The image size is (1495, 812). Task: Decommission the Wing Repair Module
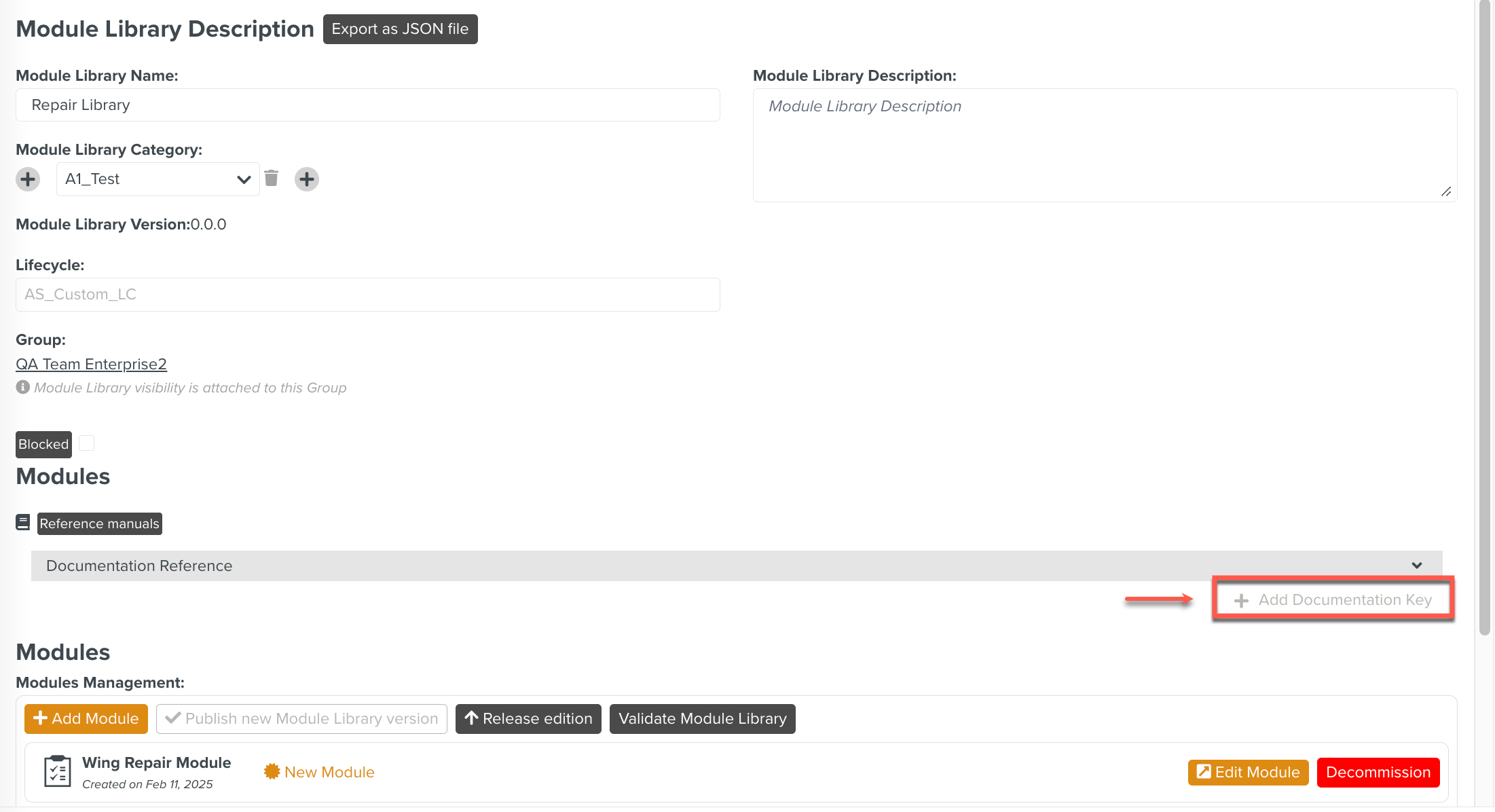[x=1378, y=772]
